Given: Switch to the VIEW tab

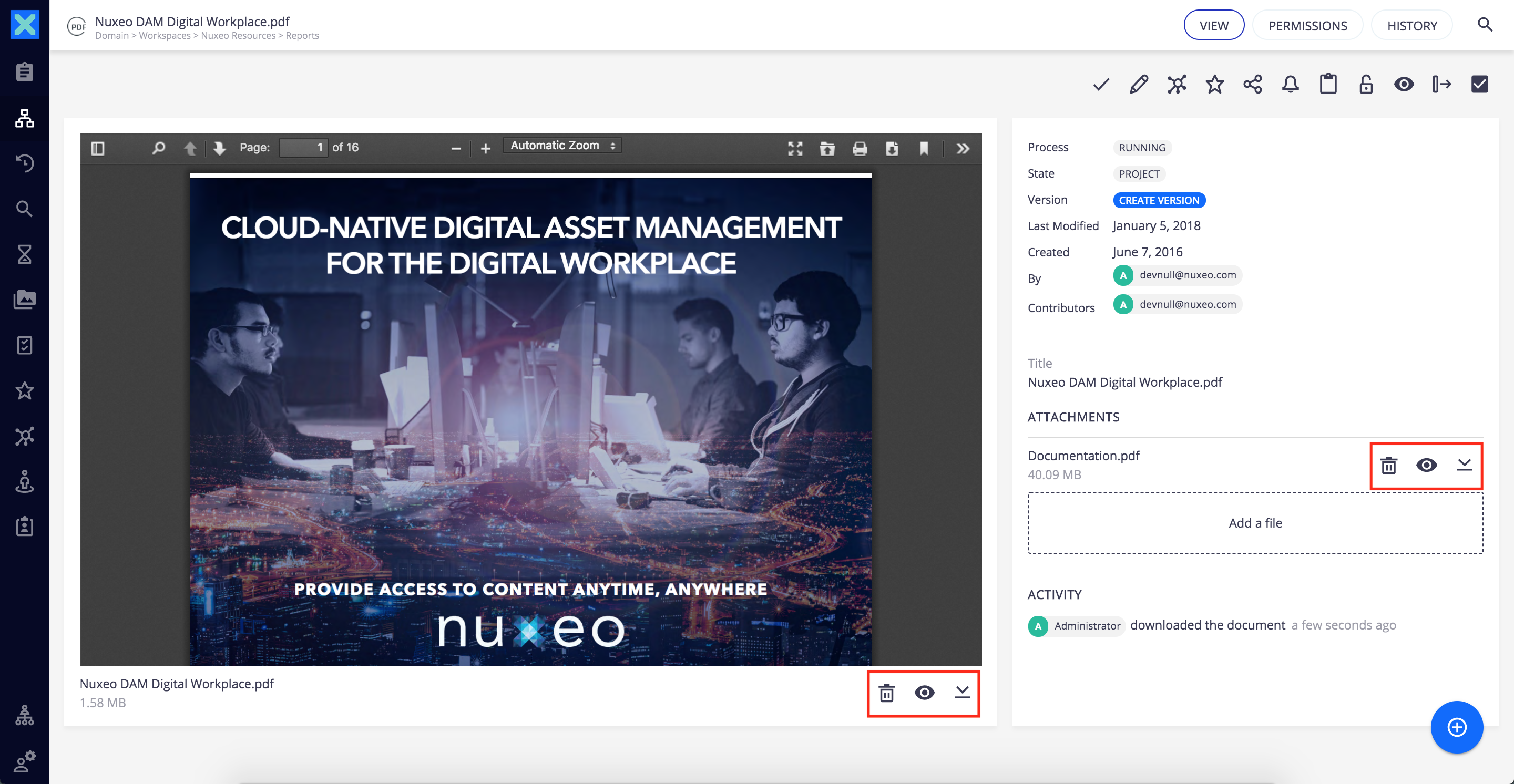Looking at the screenshot, I should [1214, 25].
